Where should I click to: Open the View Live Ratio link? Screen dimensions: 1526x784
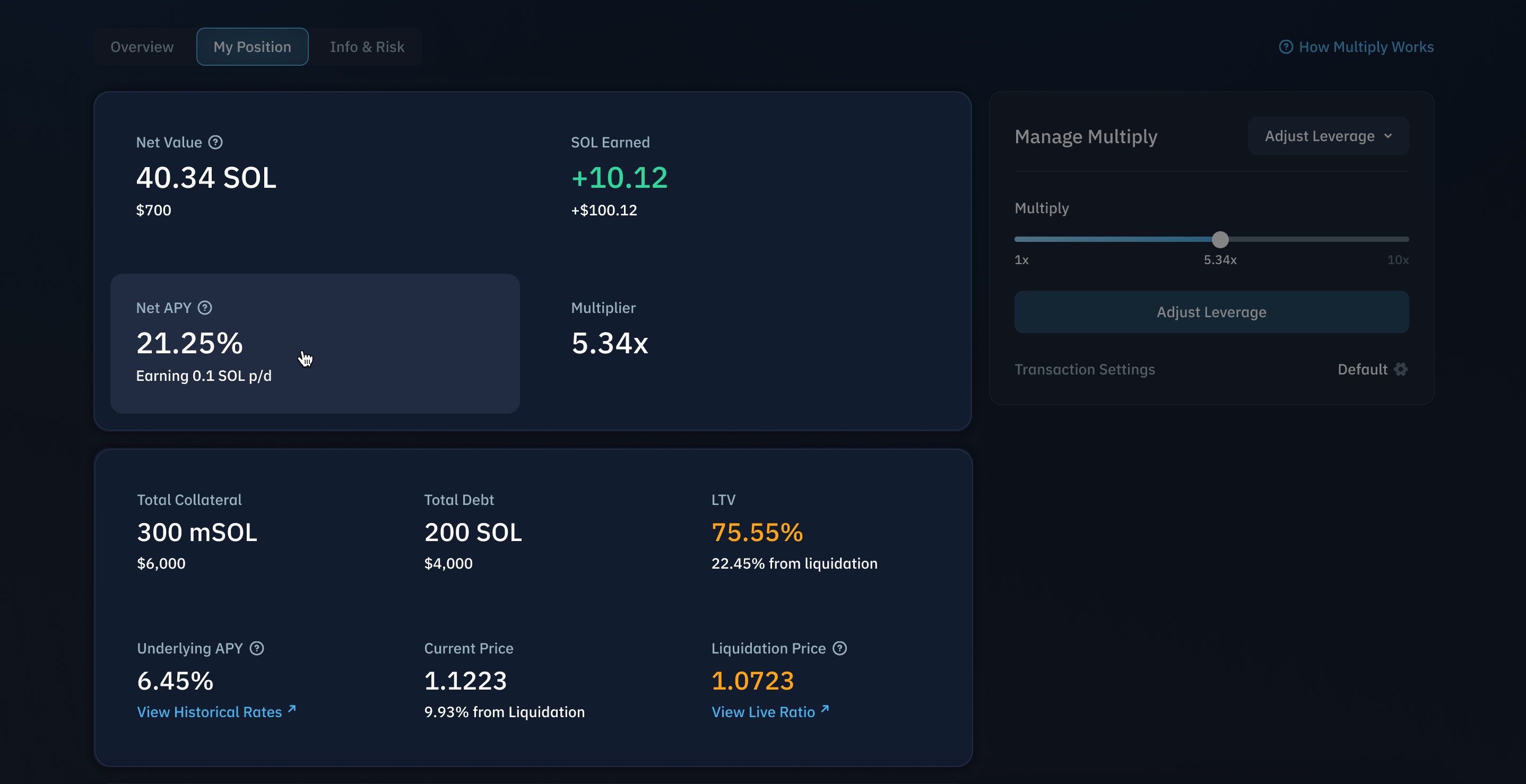point(763,712)
